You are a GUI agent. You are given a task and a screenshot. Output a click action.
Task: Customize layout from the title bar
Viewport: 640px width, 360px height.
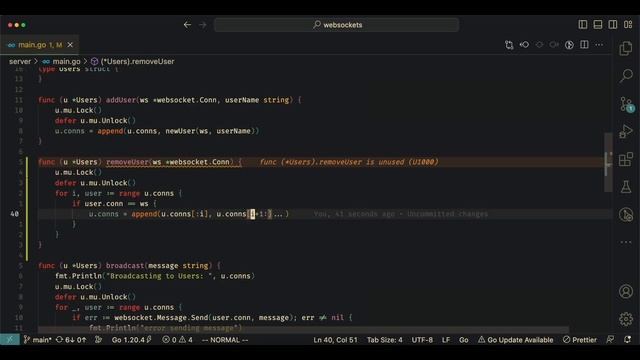(x=628, y=24)
